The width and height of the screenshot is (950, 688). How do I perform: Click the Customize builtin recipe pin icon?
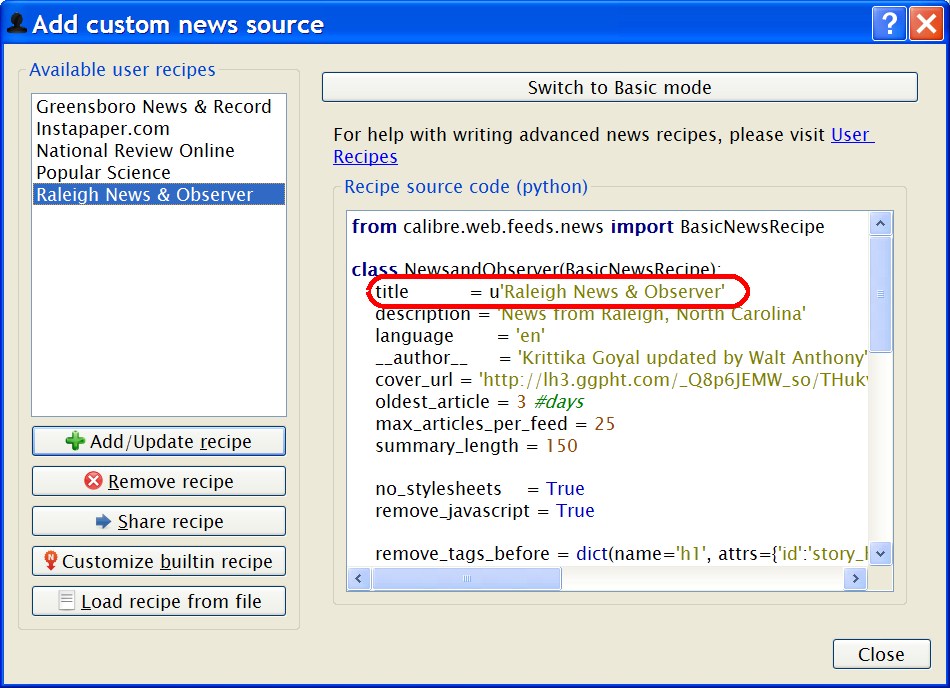(51, 561)
